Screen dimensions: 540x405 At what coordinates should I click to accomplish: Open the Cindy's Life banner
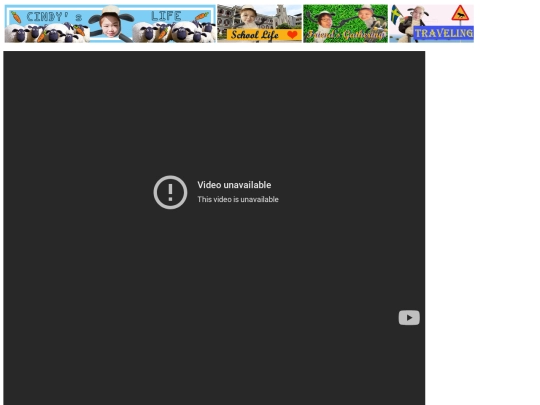(110, 23)
